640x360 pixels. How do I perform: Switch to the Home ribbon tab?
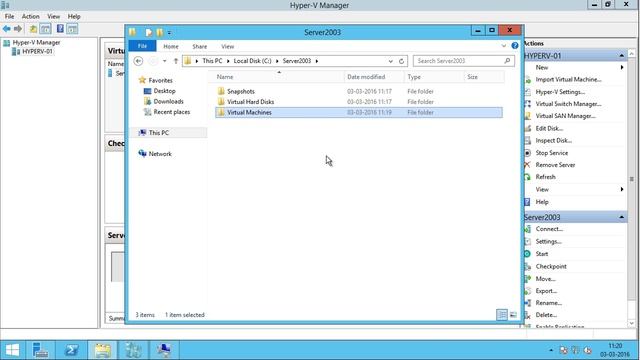point(171,47)
